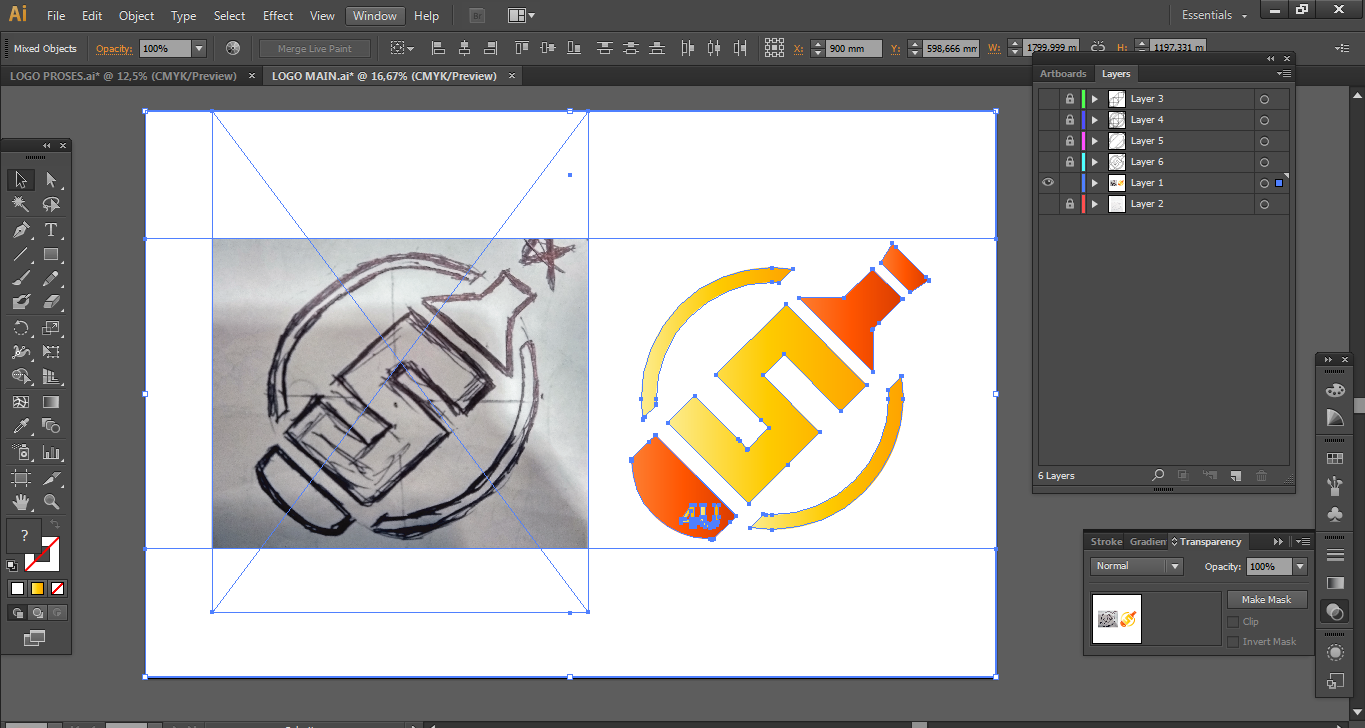Pick the Lasso tool
The width and height of the screenshot is (1365, 728).
(51, 204)
